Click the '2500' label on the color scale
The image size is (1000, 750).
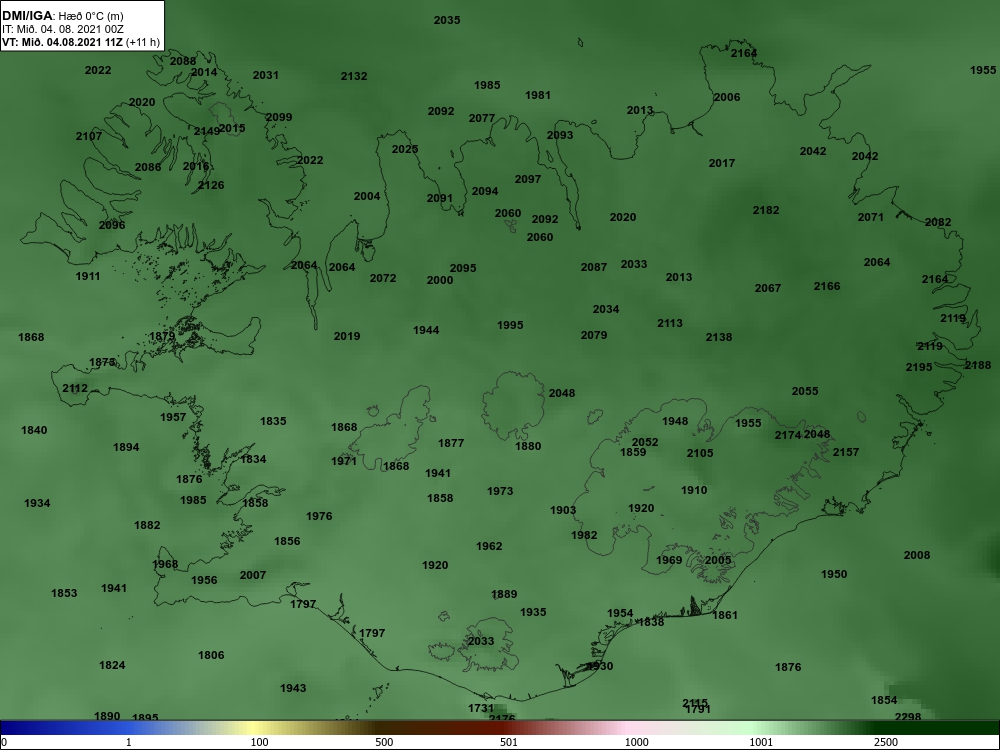click(x=886, y=742)
